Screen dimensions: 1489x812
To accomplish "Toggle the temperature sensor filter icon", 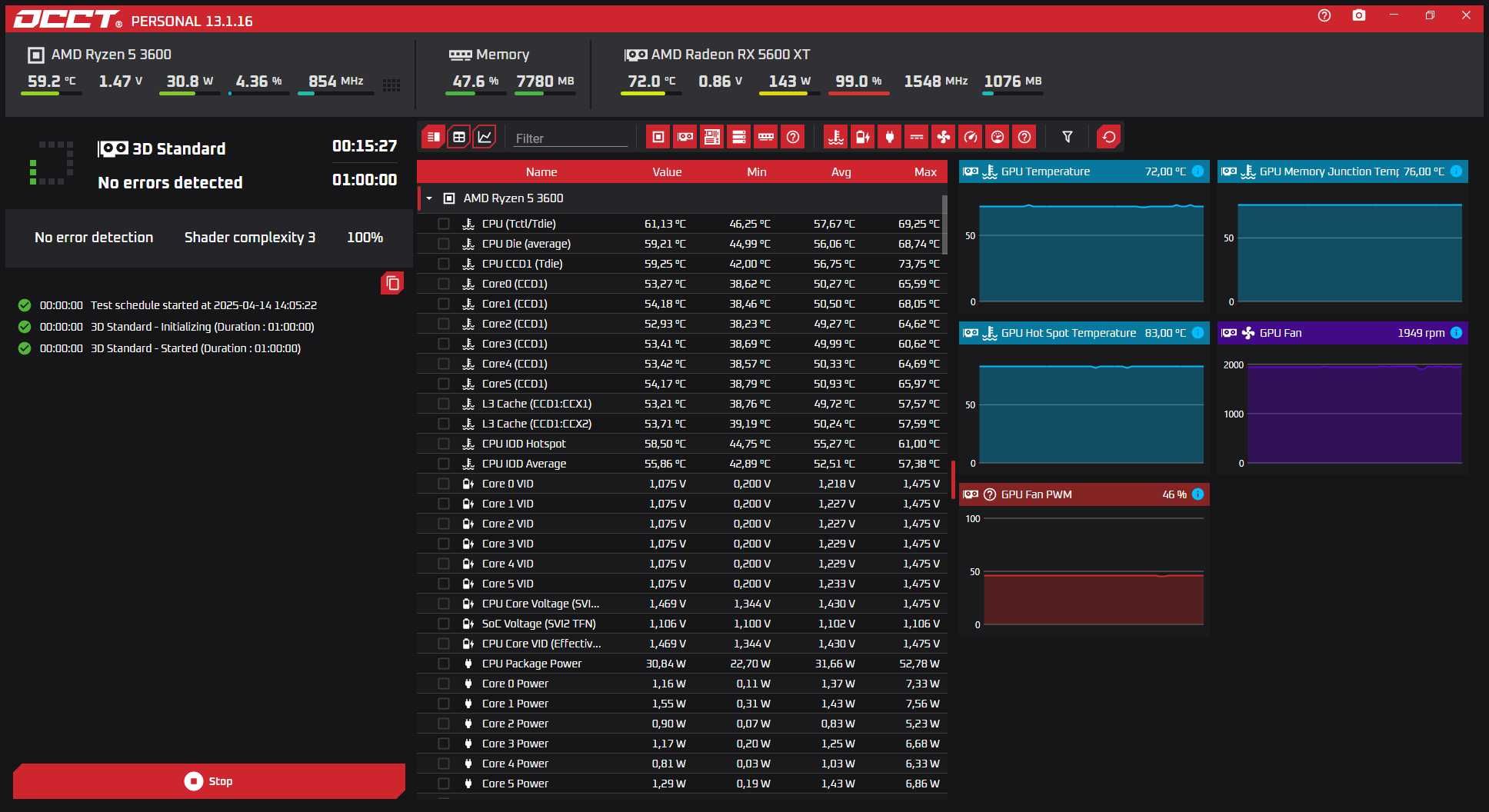I will click(x=835, y=137).
